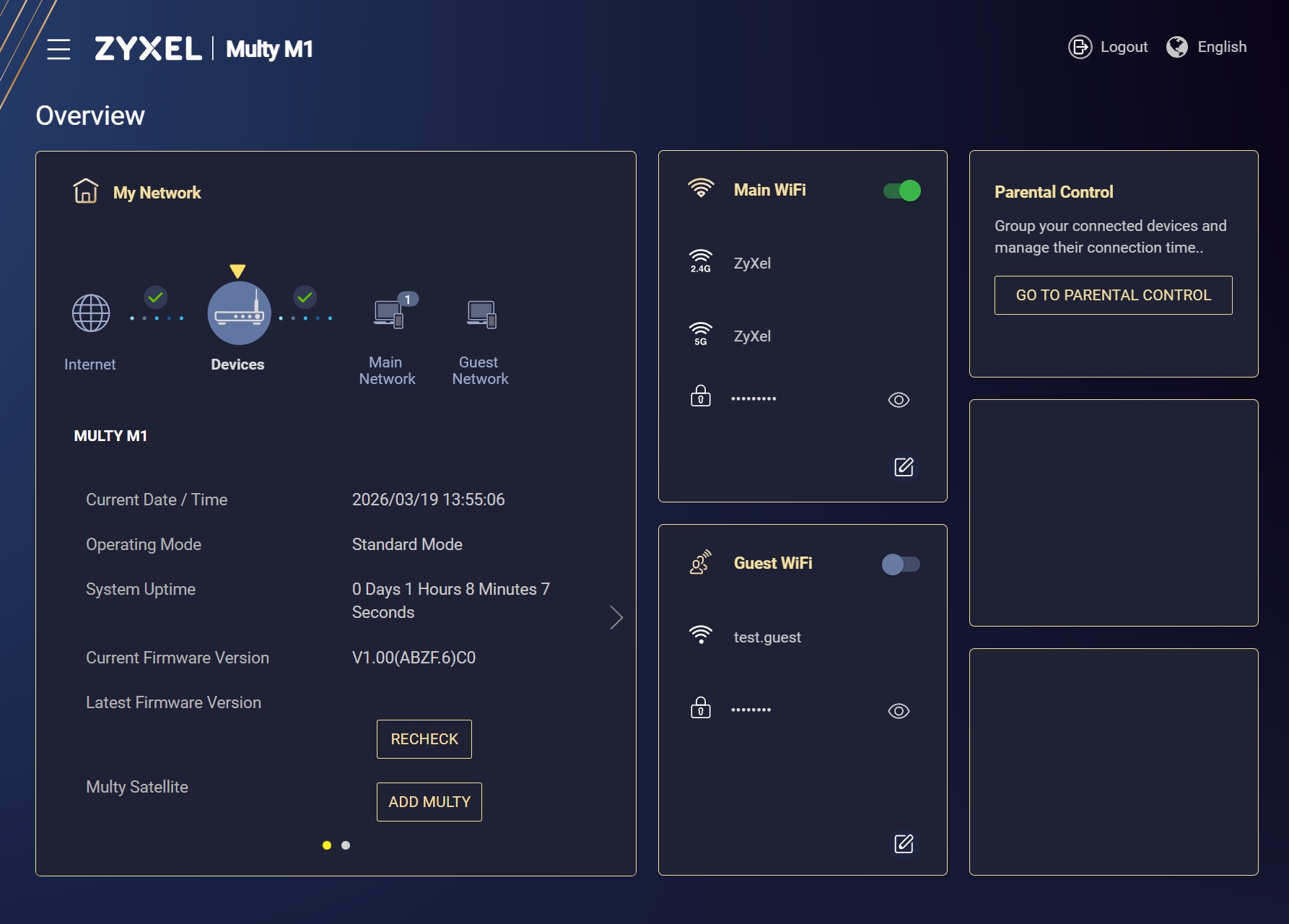
Task: Click the 5G WiFi band icon
Action: coord(701,334)
